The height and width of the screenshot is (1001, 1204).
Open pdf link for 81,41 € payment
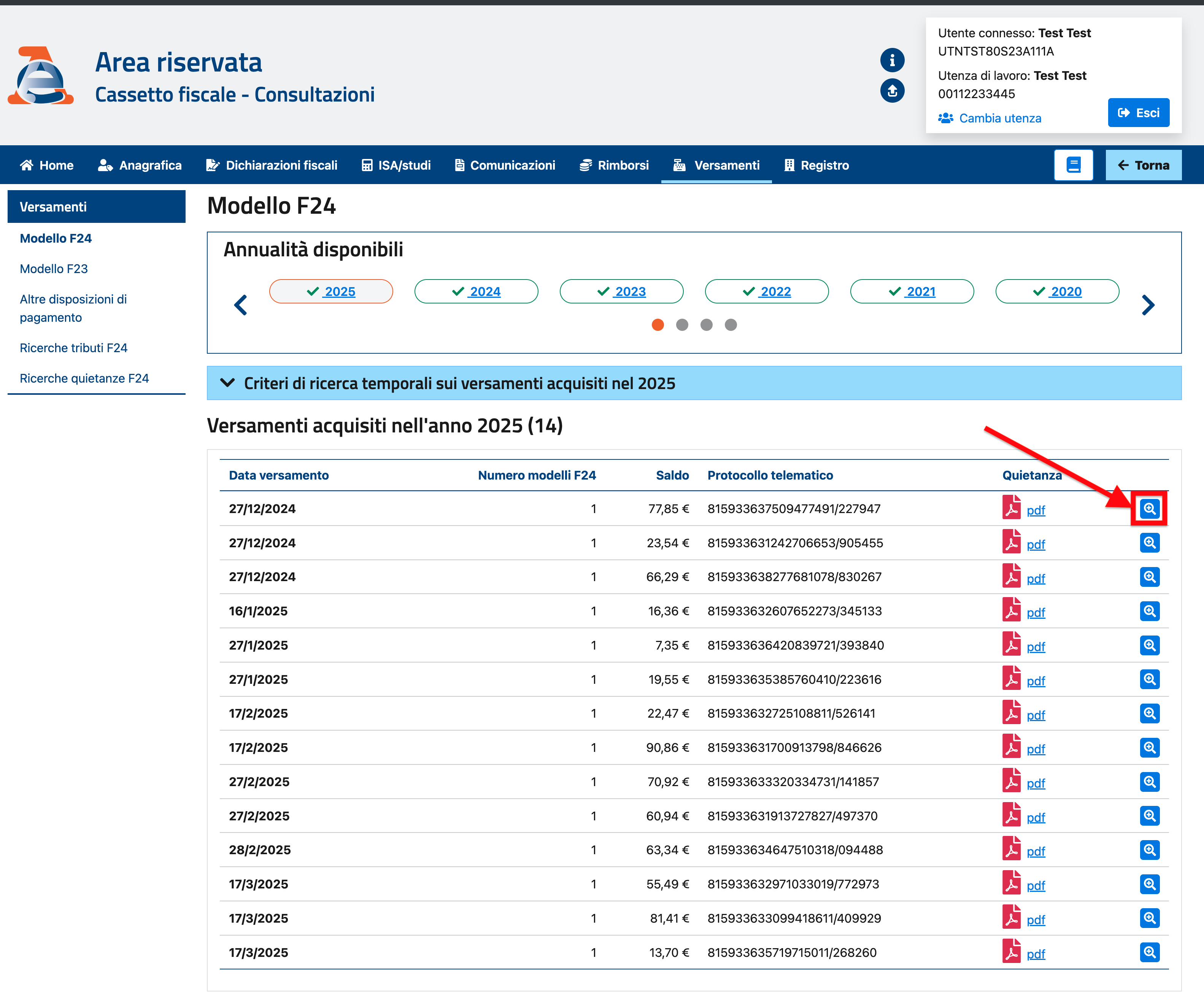tap(1036, 920)
